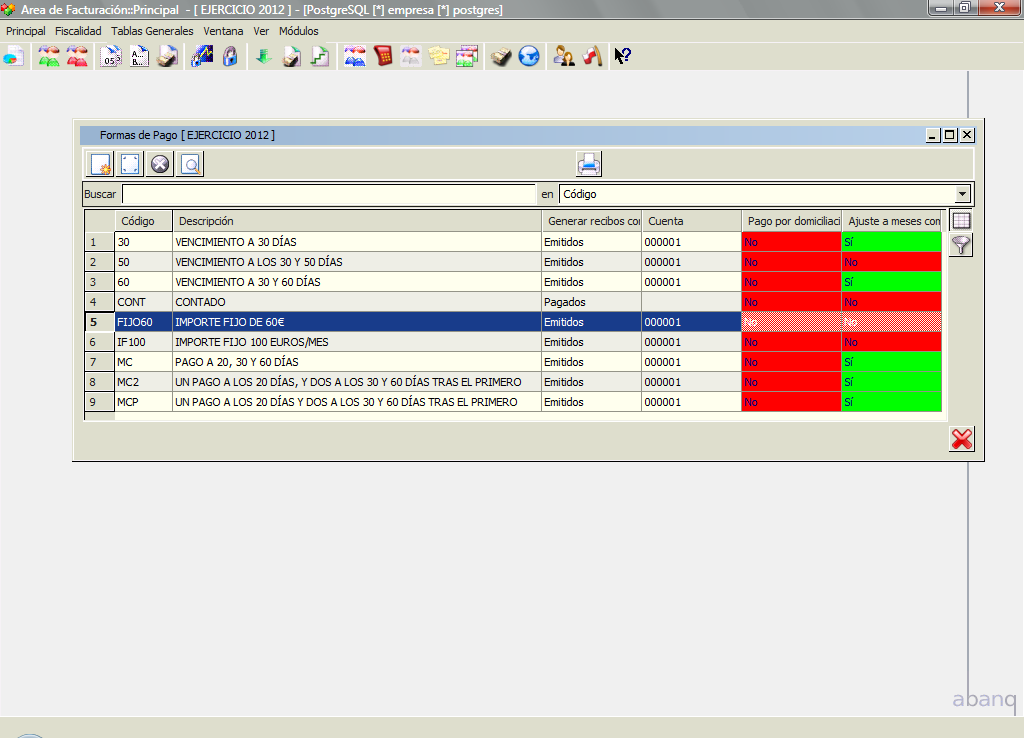Open the Tablas Generales menu
This screenshot has height=738, width=1024.
152,31
